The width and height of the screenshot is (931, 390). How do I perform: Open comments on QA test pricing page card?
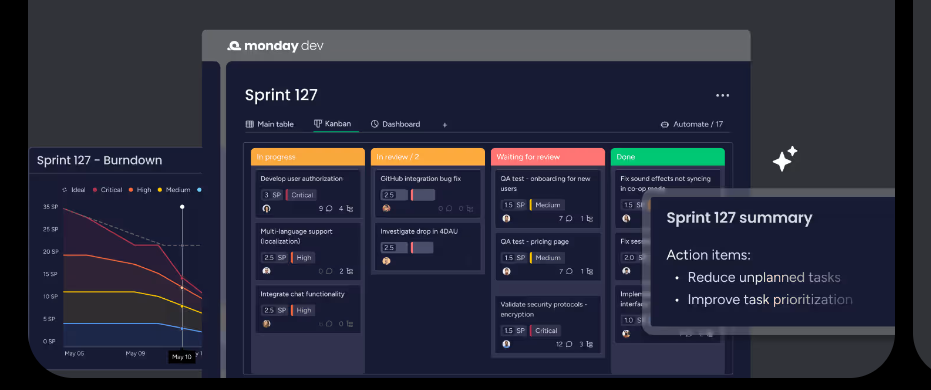tap(569, 271)
